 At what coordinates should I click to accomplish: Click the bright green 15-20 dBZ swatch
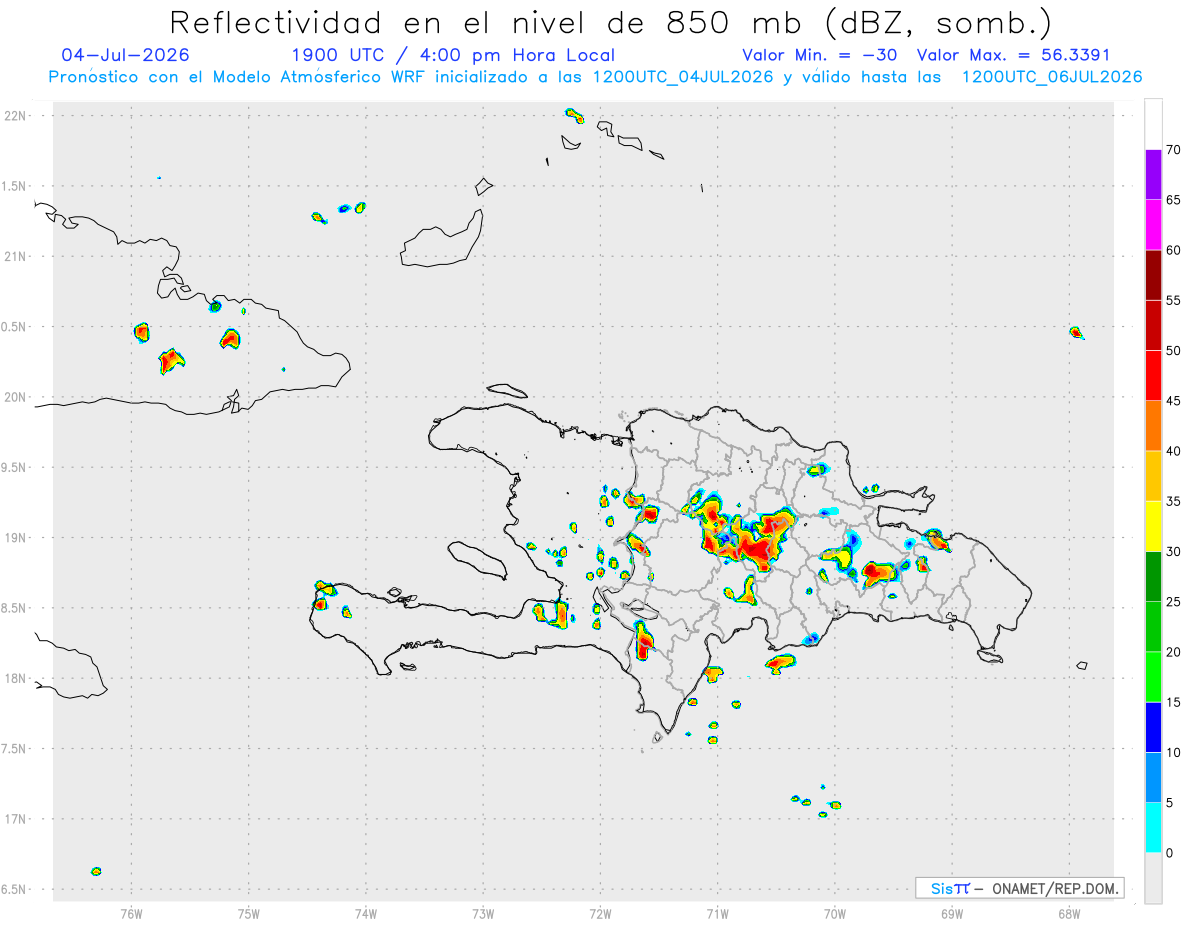(x=1153, y=677)
